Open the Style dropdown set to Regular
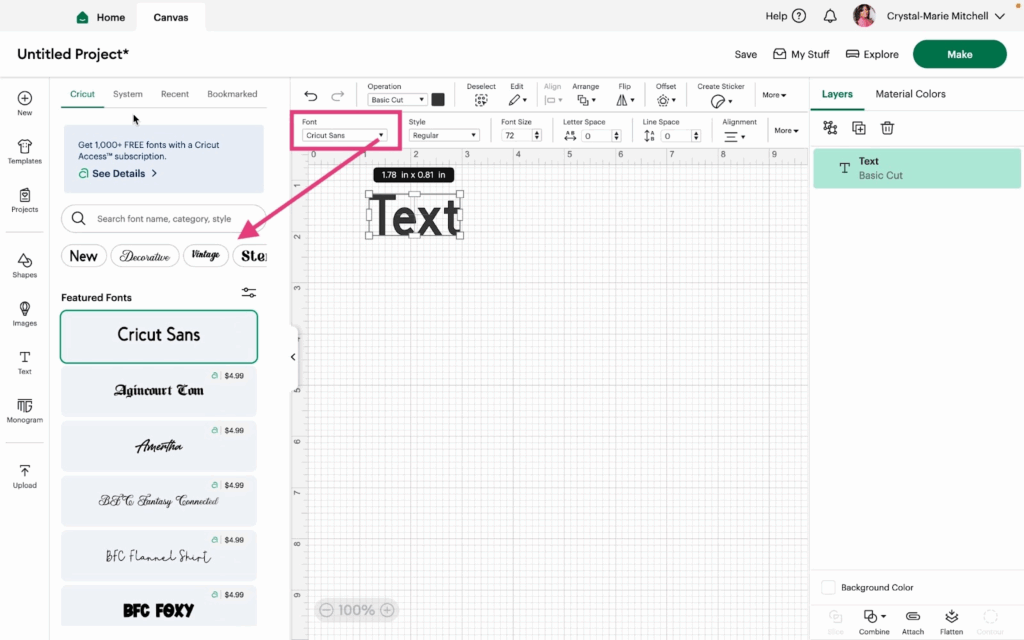Screen dimensions: 1024x640 click(x=444, y=135)
